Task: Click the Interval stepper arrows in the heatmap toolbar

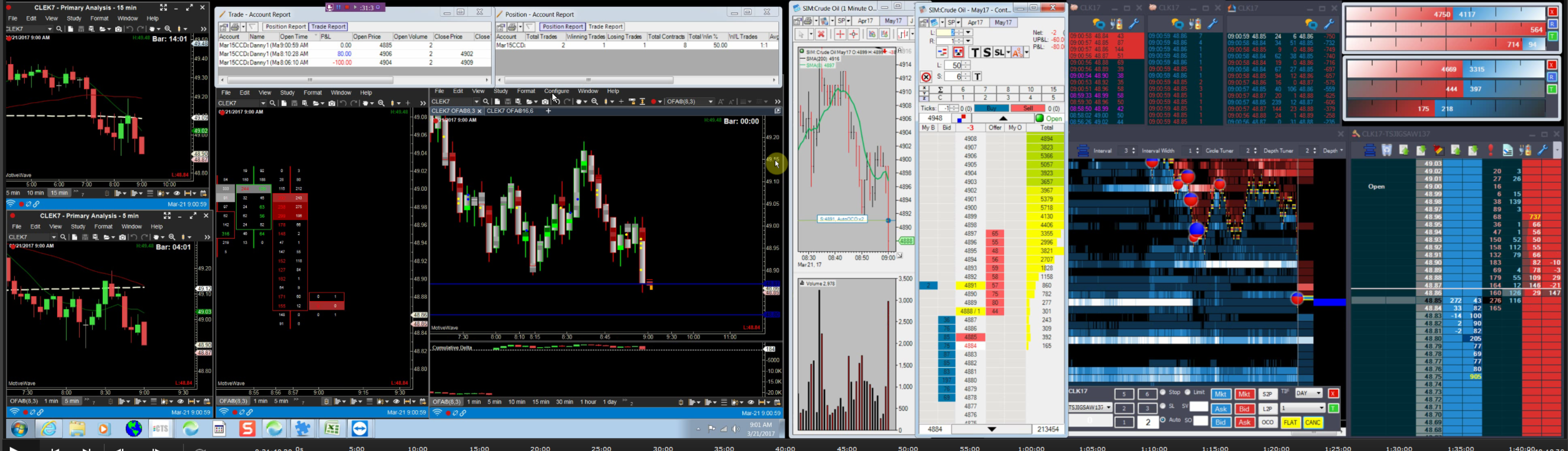Action: coord(1133,151)
